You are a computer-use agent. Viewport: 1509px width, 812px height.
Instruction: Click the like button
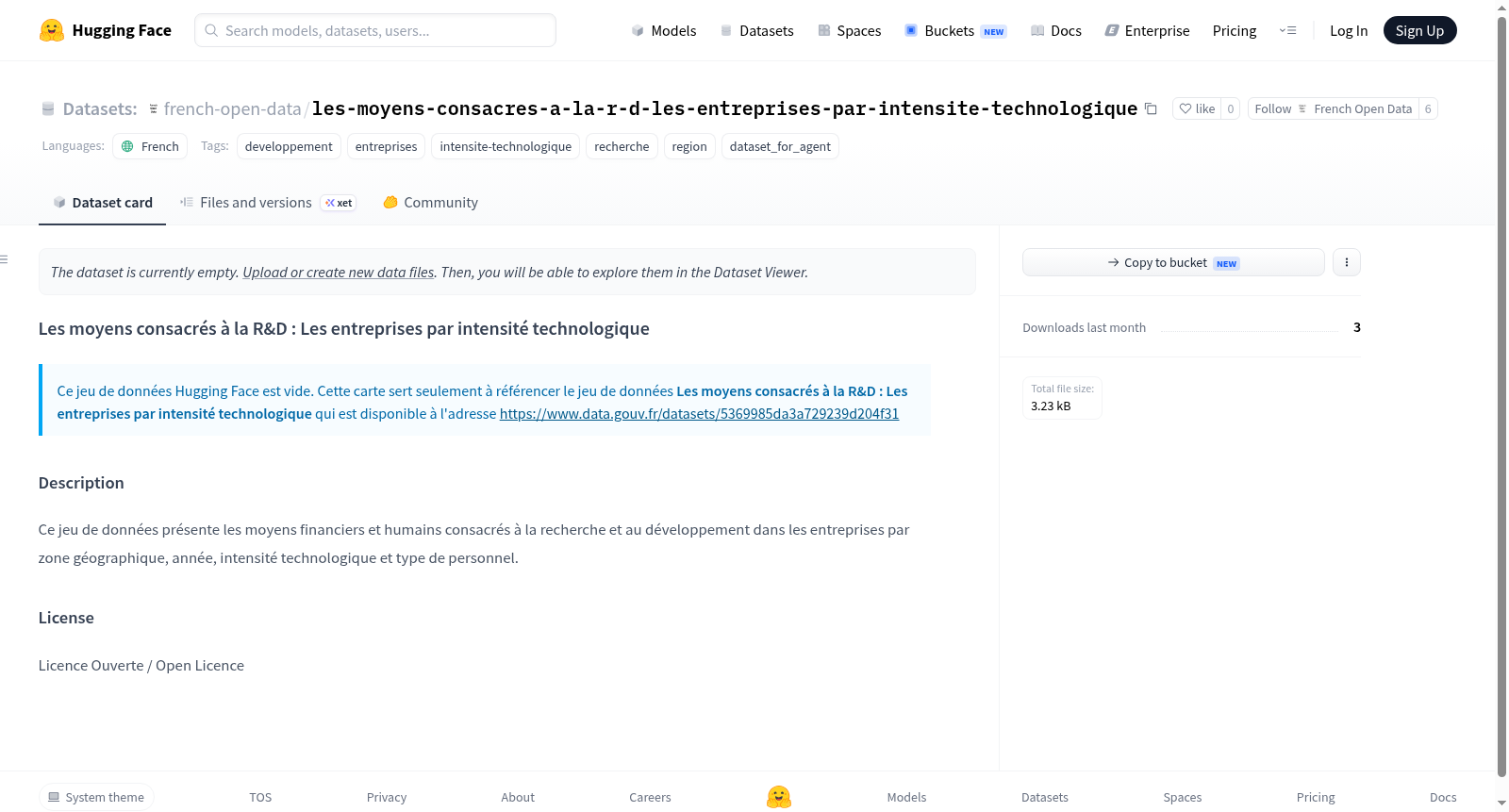[x=1197, y=108]
